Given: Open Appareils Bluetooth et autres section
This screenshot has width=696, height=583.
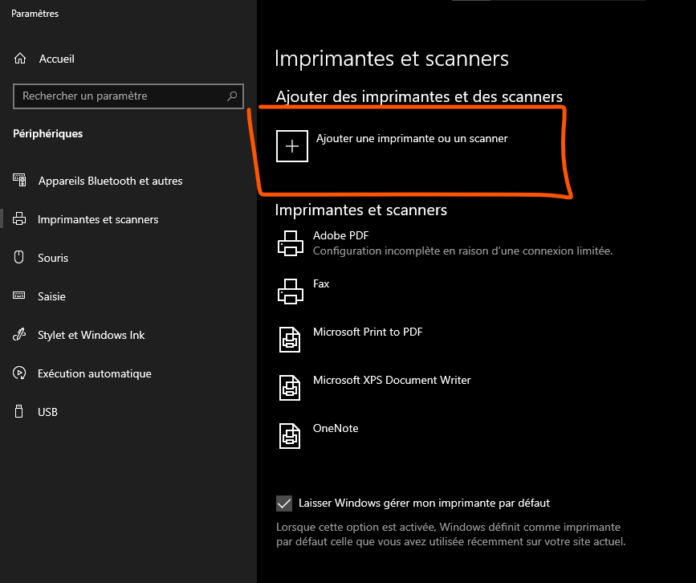Looking at the screenshot, I should [x=109, y=181].
